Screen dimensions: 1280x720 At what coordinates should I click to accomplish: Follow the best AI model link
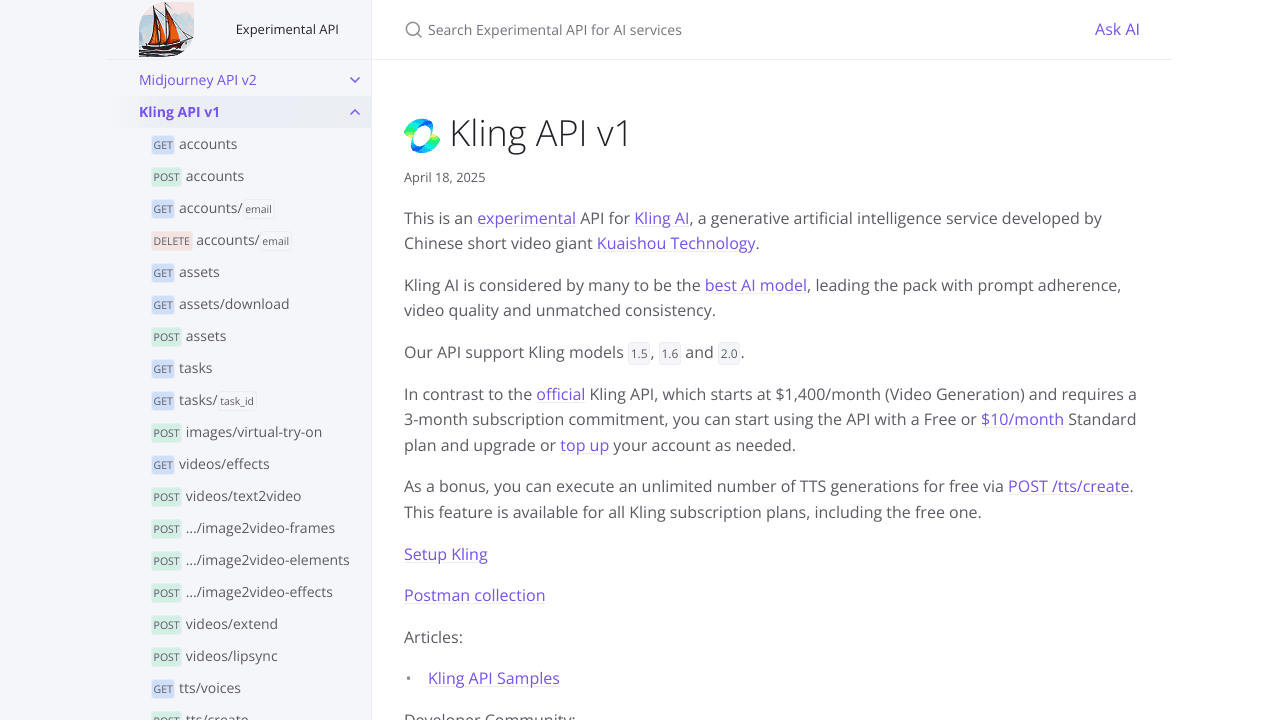pyautogui.click(x=756, y=285)
